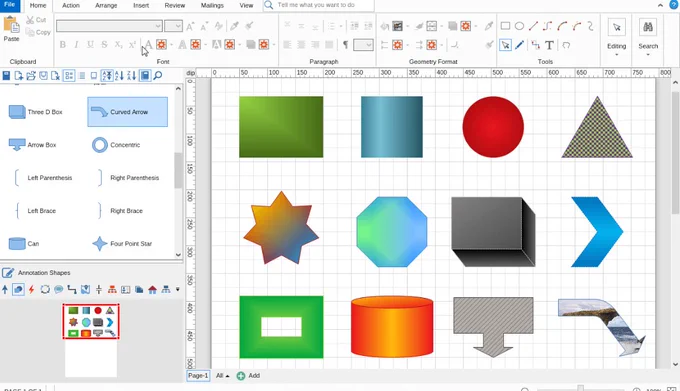Click the blue help icon
The image size is (680, 391).
pyautogui.click(x=673, y=4)
